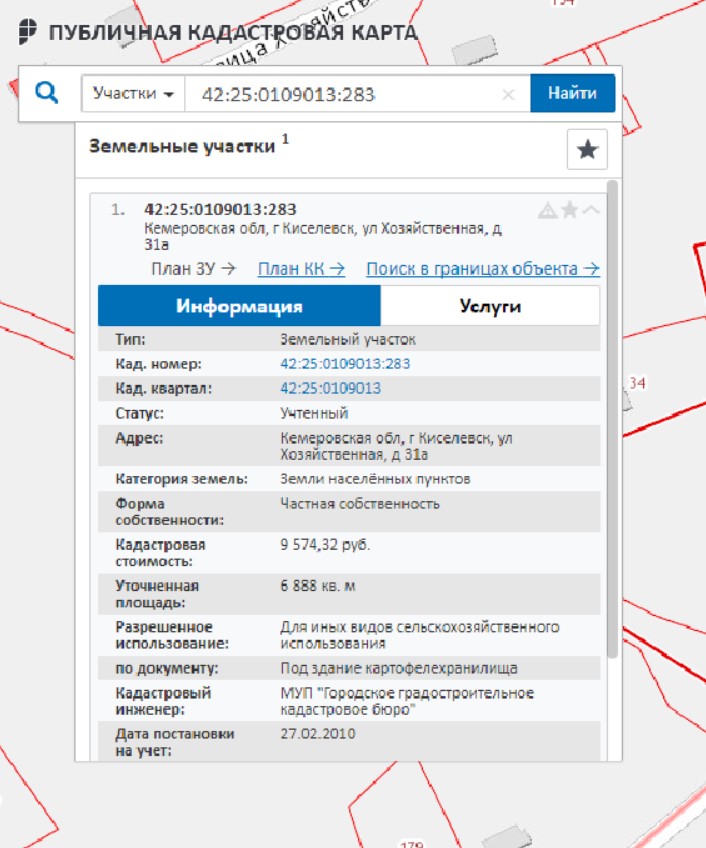Click the value Земли населённых пунктов
The height and width of the screenshot is (848, 706).
pos(375,479)
